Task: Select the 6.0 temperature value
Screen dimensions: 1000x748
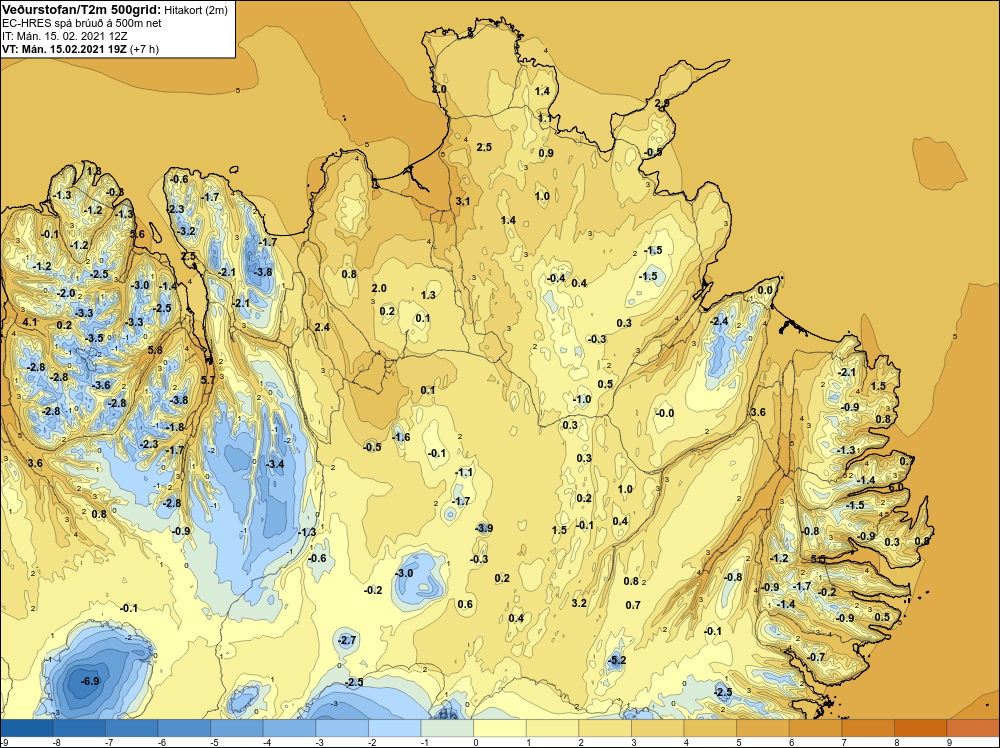Action: (x=895, y=487)
